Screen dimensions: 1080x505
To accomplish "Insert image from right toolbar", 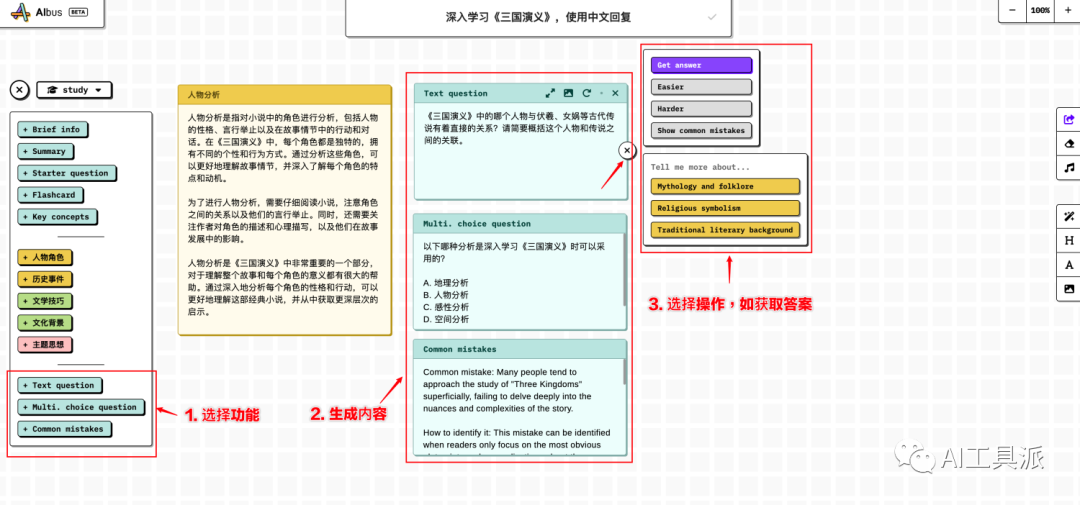I will [1069, 289].
